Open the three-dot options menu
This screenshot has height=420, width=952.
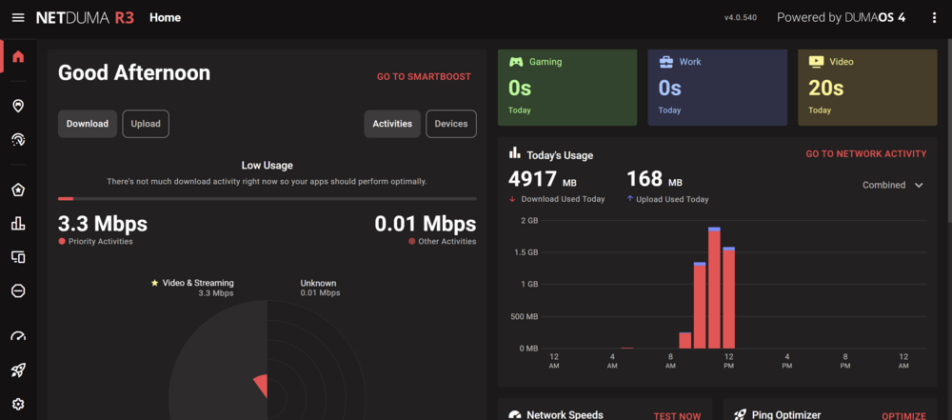click(x=934, y=18)
